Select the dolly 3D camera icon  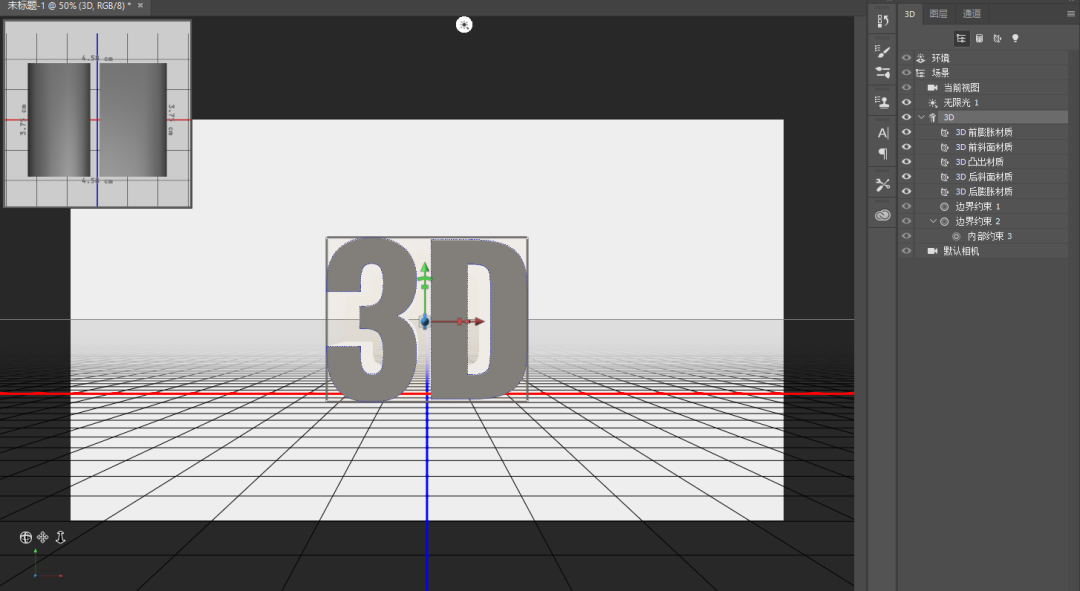(x=60, y=537)
